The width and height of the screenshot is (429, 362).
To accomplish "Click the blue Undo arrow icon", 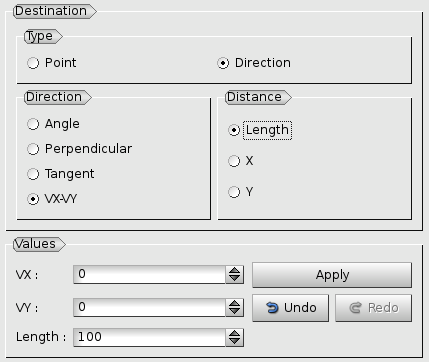I will coord(272,308).
